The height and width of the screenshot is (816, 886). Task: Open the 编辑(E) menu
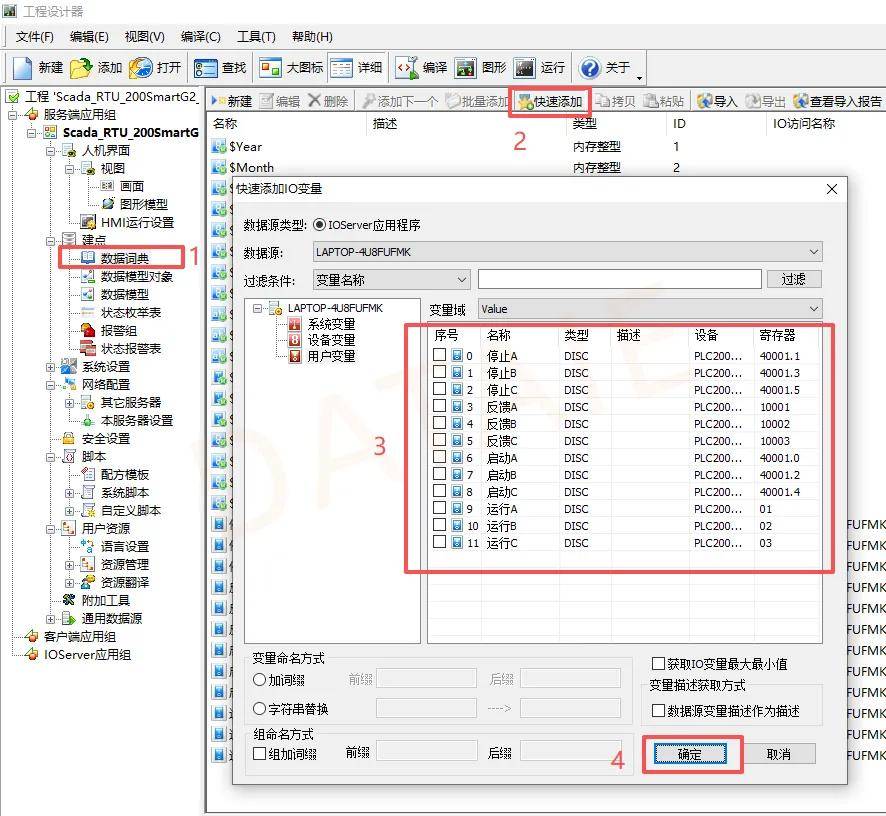pyautogui.click(x=89, y=37)
